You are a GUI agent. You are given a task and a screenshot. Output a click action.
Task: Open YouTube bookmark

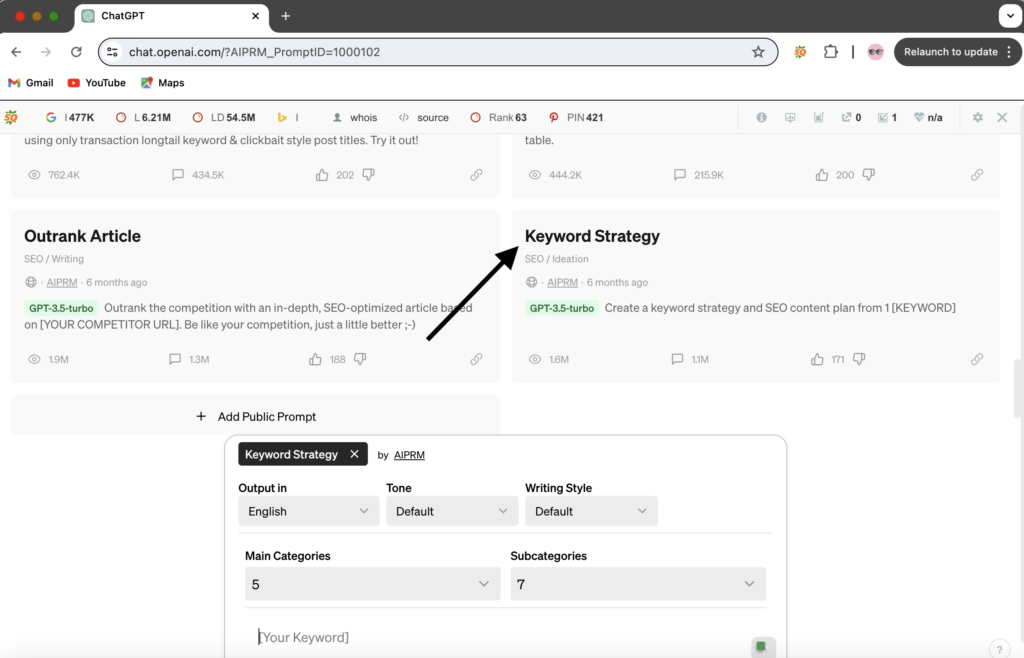point(97,83)
